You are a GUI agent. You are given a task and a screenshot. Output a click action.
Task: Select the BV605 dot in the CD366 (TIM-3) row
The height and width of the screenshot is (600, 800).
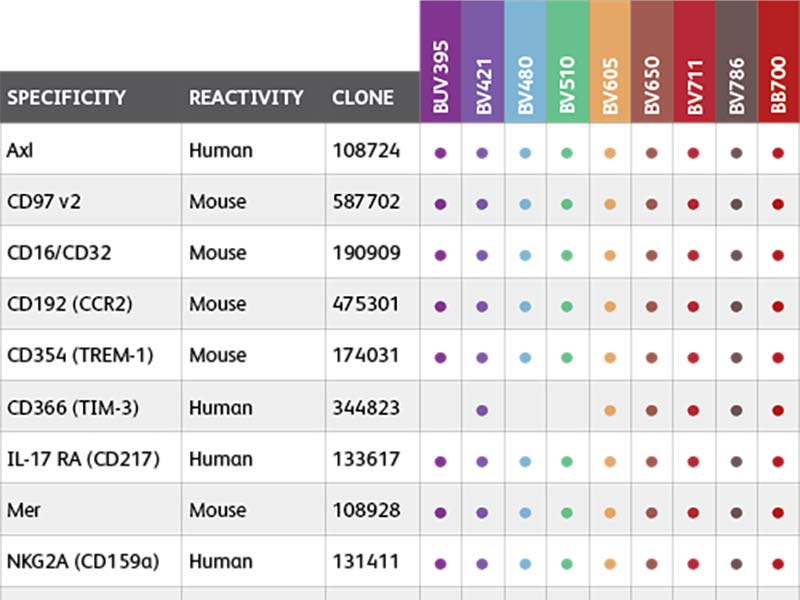point(610,410)
